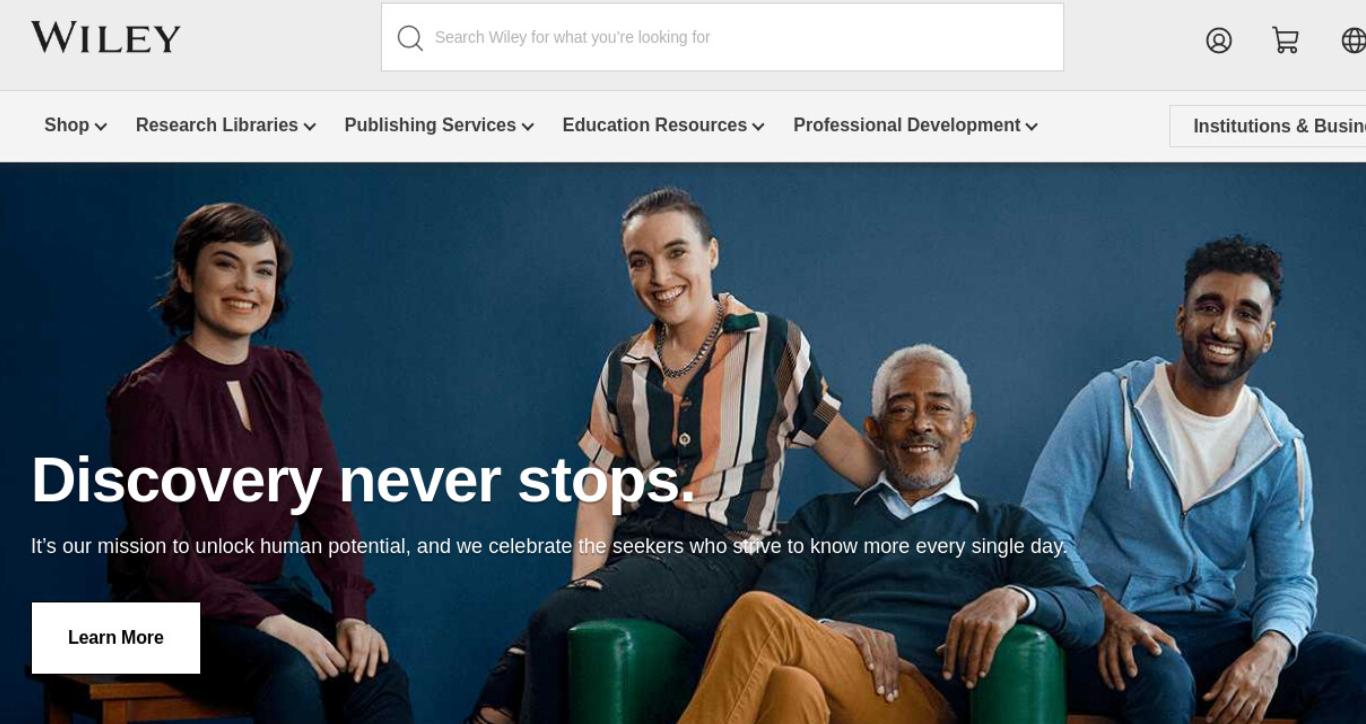1366x724 pixels.
Task: Click the Discovery never stops headline
Action: (x=363, y=480)
